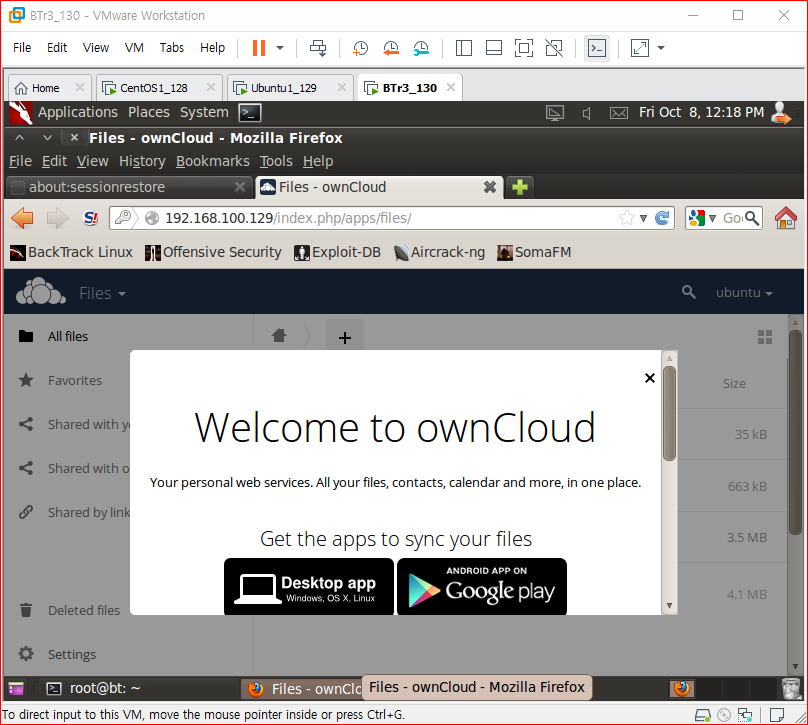This screenshot has width=808, height=725.
Task: Enter VMware full screen mode
Action: (524, 48)
